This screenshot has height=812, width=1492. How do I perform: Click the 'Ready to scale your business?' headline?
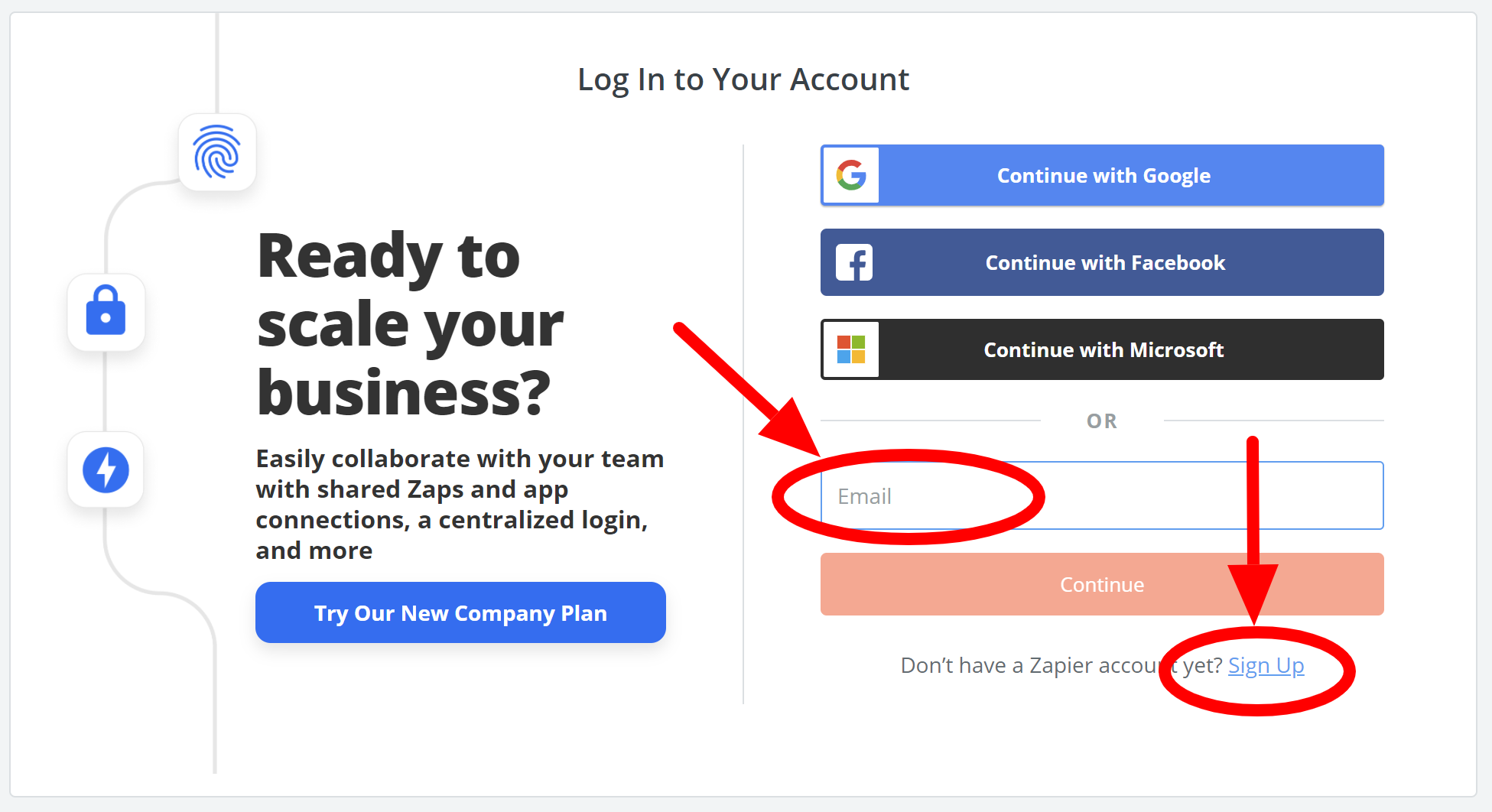[410, 323]
